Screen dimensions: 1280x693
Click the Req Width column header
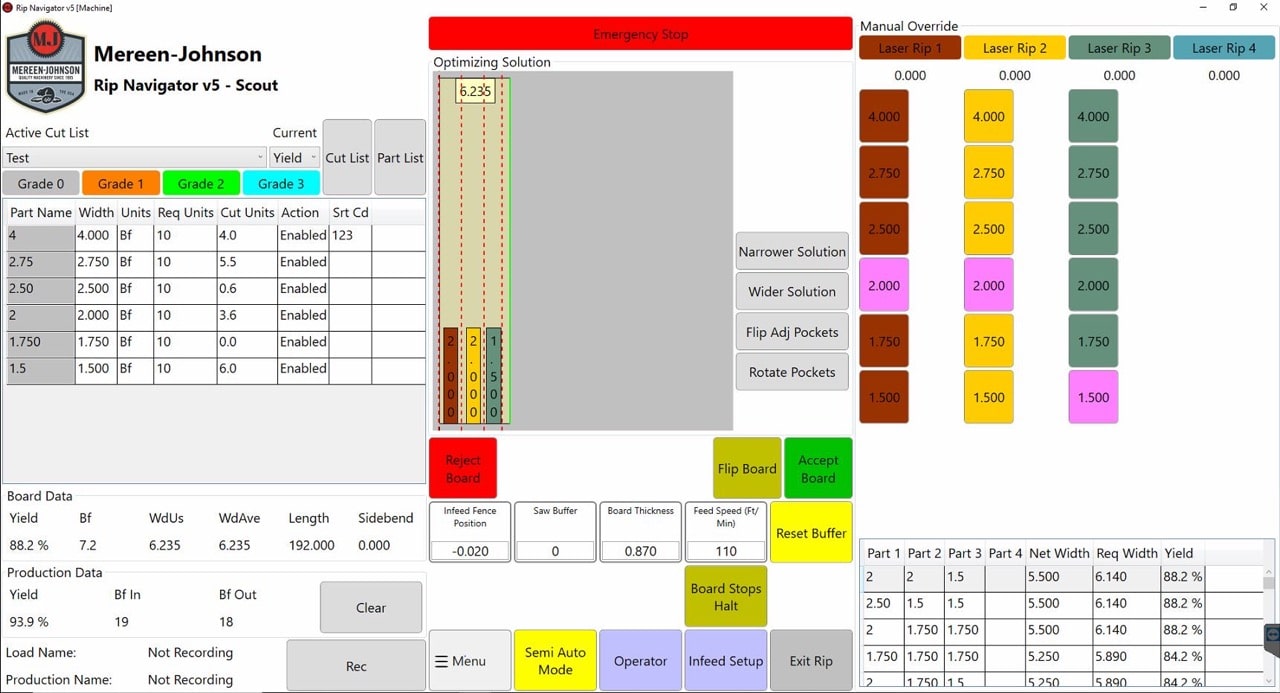tap(1126, 553)
